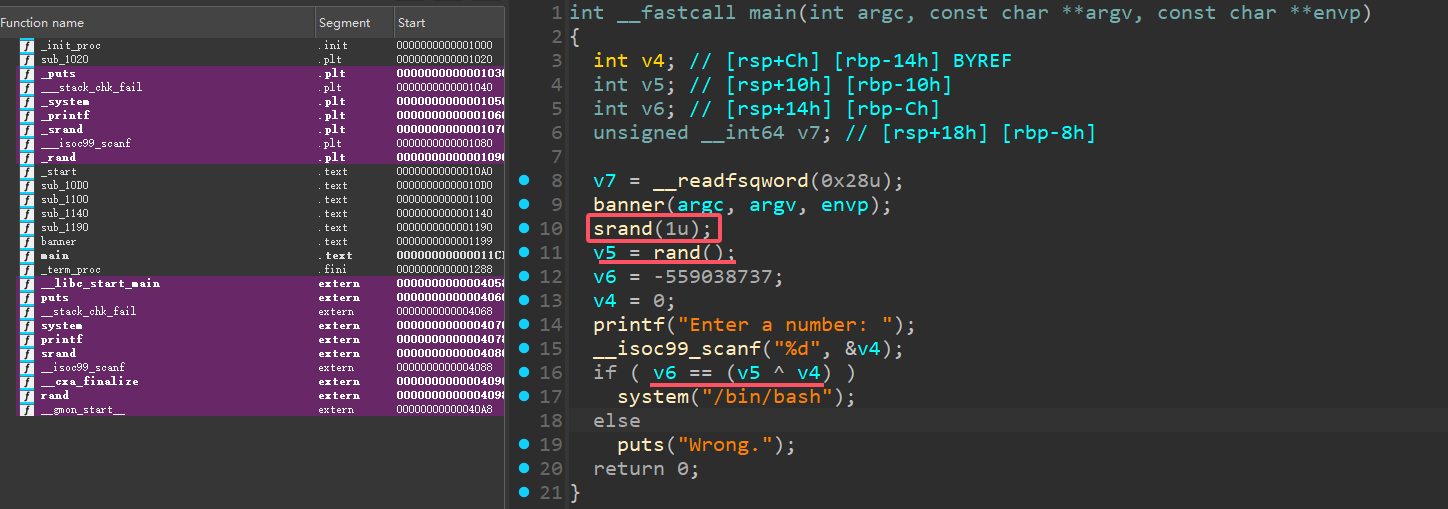Click the icon next to _term_proc
The width and height of the screenshot is (1448, 509).
(x=27, y=270)
